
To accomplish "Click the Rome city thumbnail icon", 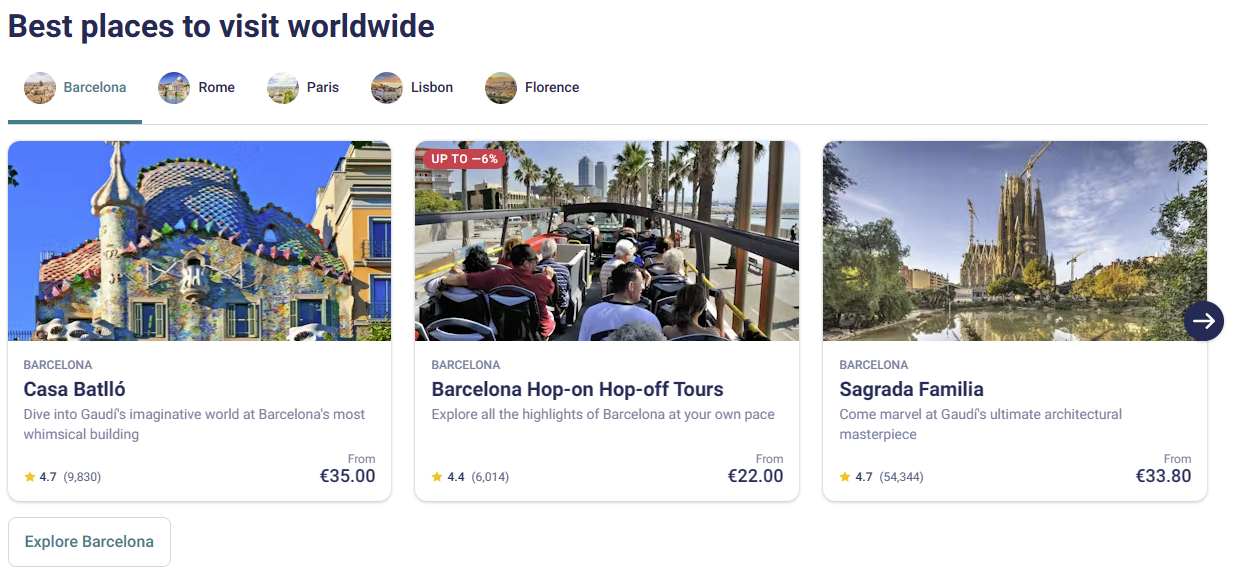I will [174, 88].
